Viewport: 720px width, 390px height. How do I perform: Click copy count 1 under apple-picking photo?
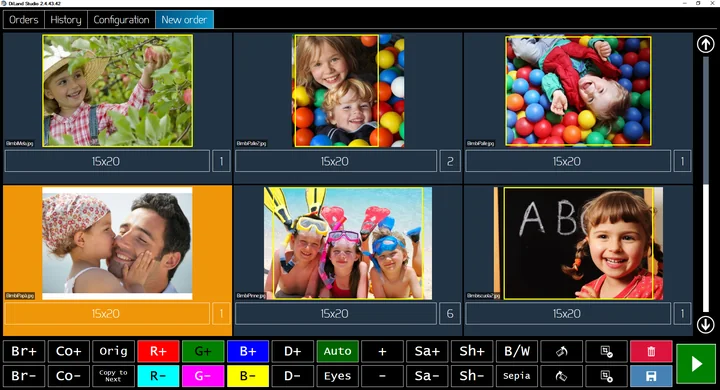(221, 161)
